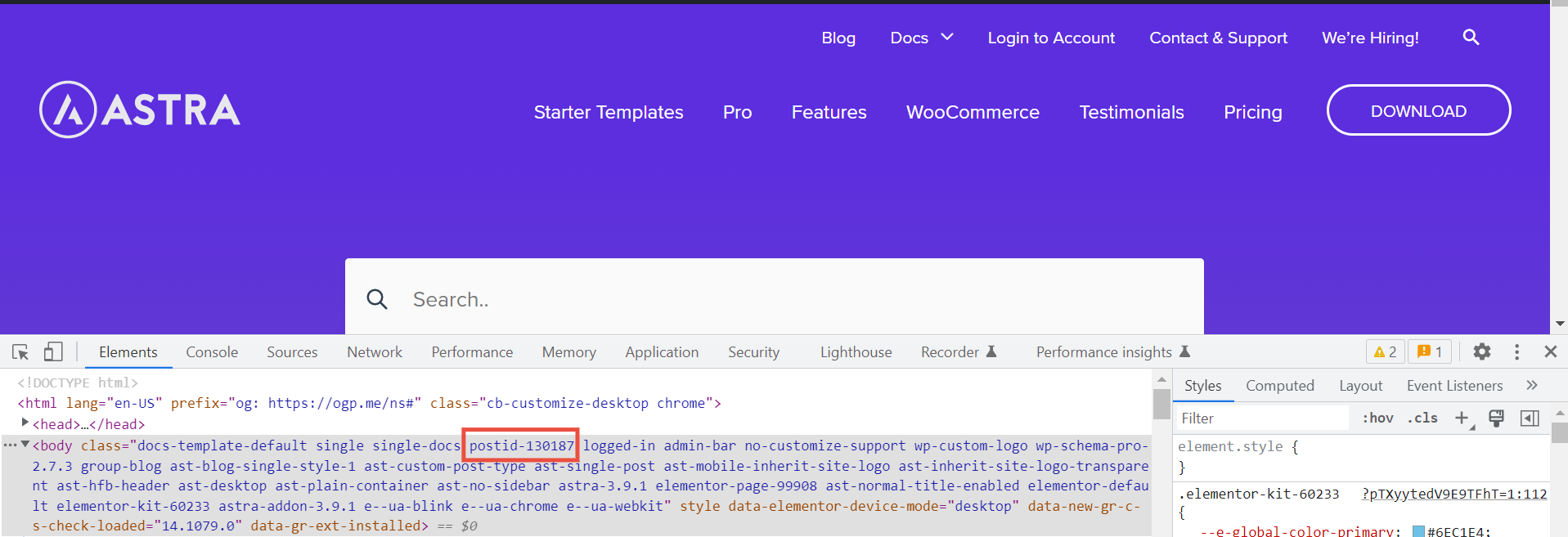The height and width of the screenshot is (537, 1568).
Task: Open the Blog link
Action: [838, 38]
